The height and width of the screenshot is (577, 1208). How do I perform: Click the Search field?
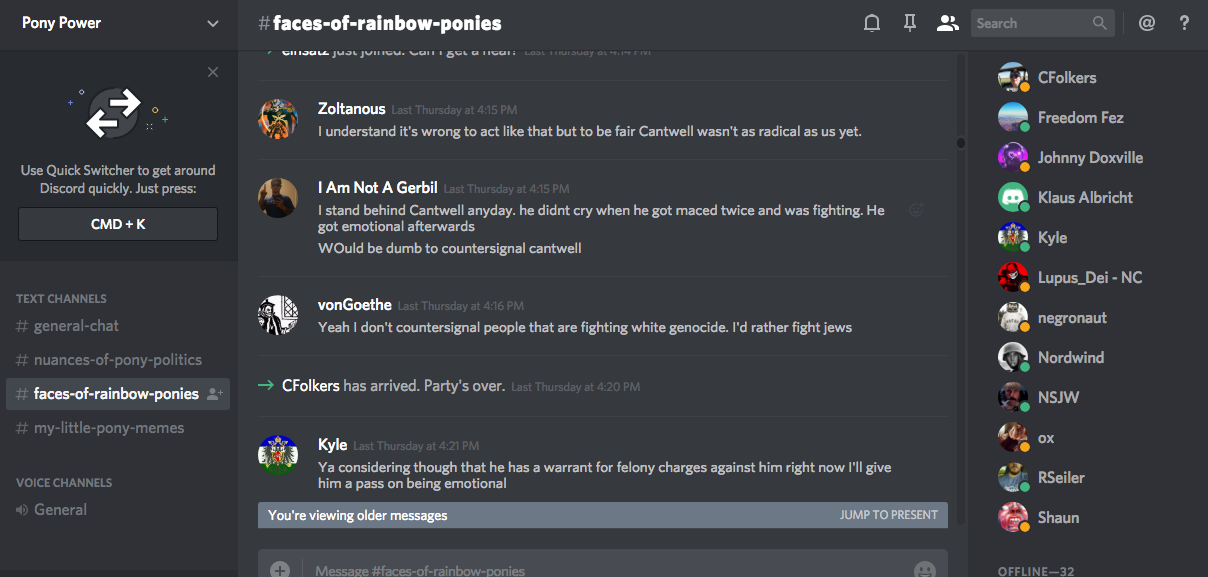(1030, 23)
